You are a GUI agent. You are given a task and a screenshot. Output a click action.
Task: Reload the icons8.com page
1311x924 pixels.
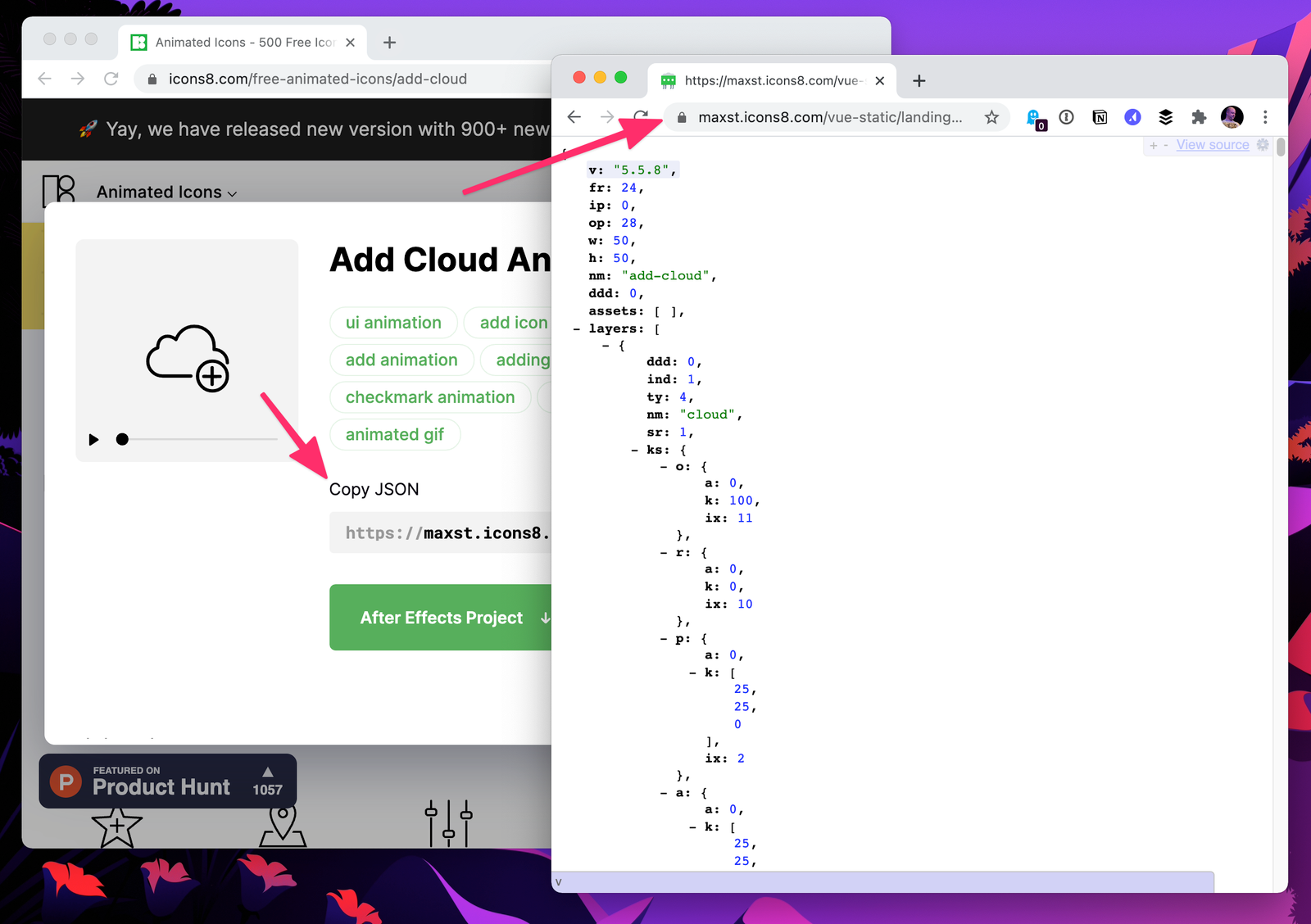tap(111, 79)
